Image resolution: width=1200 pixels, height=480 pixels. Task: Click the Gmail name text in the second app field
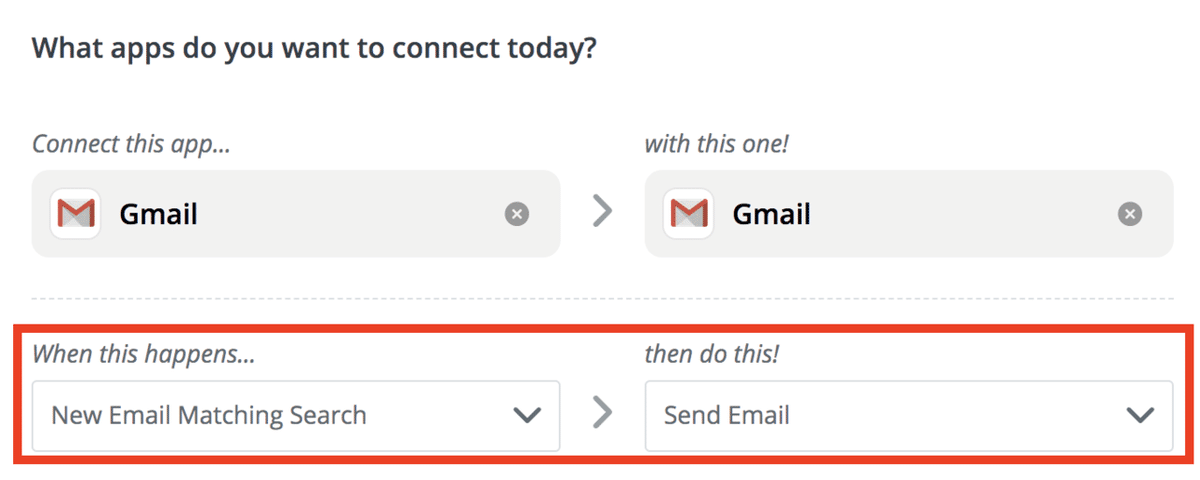(x=771, y=214)
